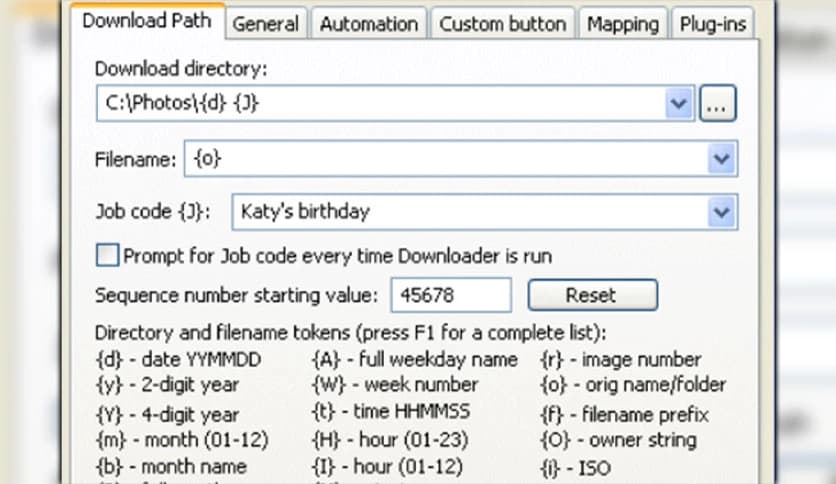Click the "{f} - filename prefix" token text
Image resolution: width=836 pixels, height=484 pixels.
click(x=624, y=415)
